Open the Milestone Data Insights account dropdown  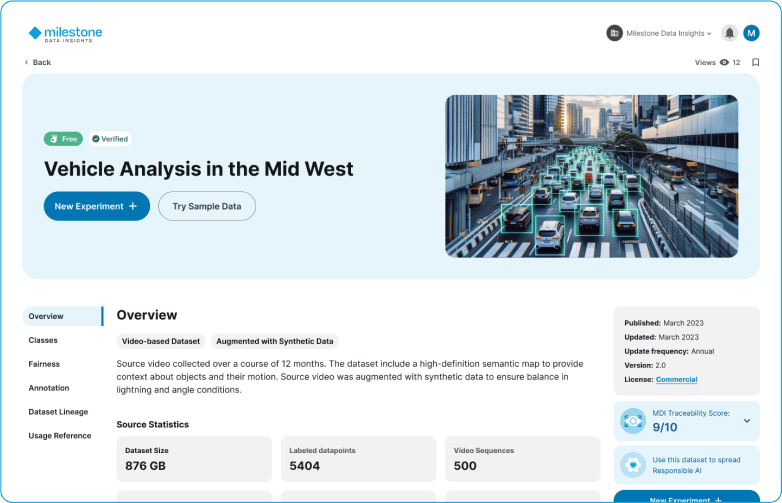point(669,33)
